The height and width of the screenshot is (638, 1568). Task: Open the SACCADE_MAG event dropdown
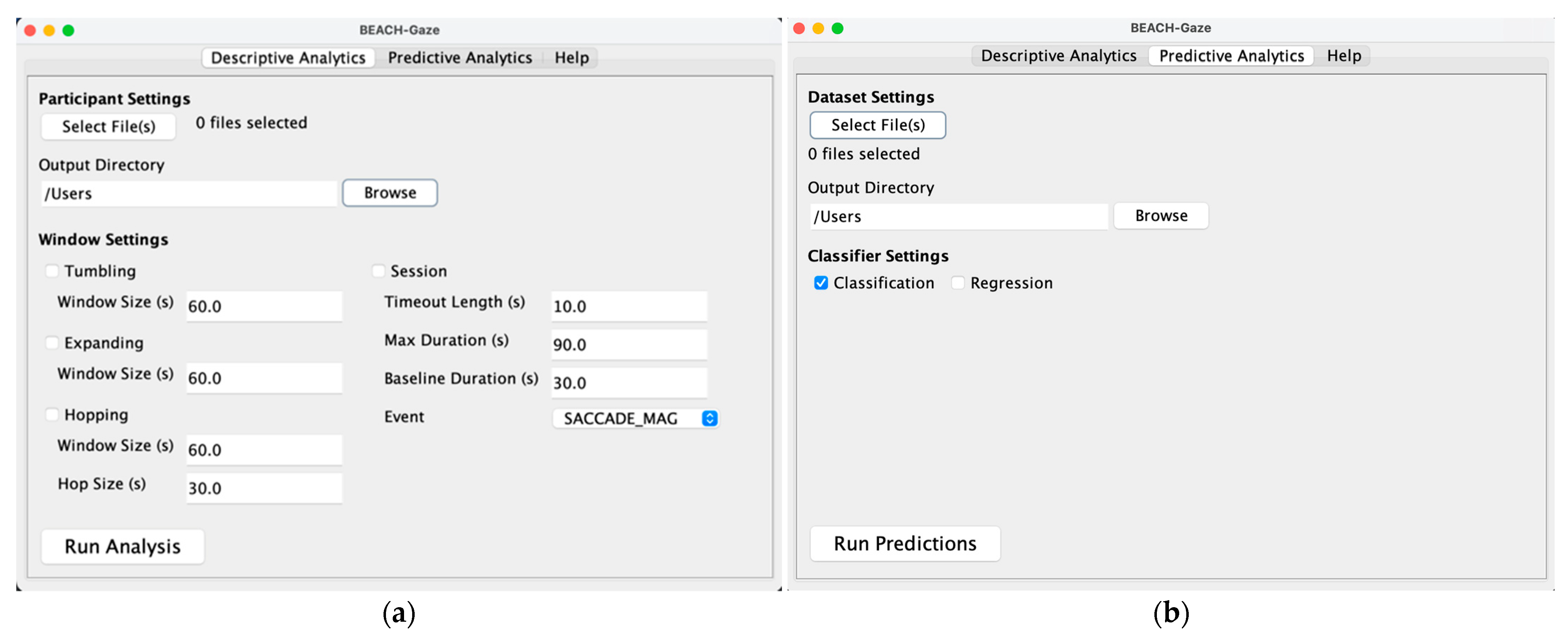[636, 419]
